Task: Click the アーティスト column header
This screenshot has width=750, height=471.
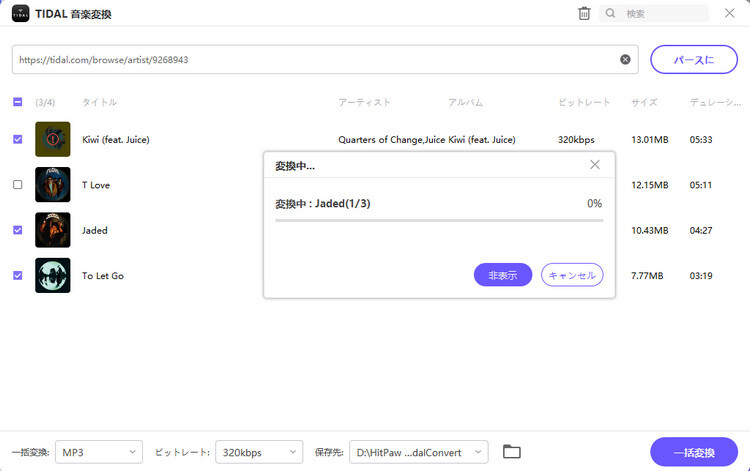Action: coord(364,102)
